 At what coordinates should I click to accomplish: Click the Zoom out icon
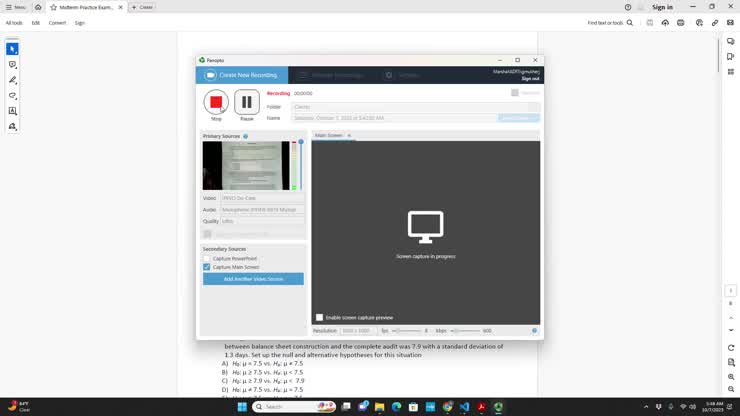(731, 389)
